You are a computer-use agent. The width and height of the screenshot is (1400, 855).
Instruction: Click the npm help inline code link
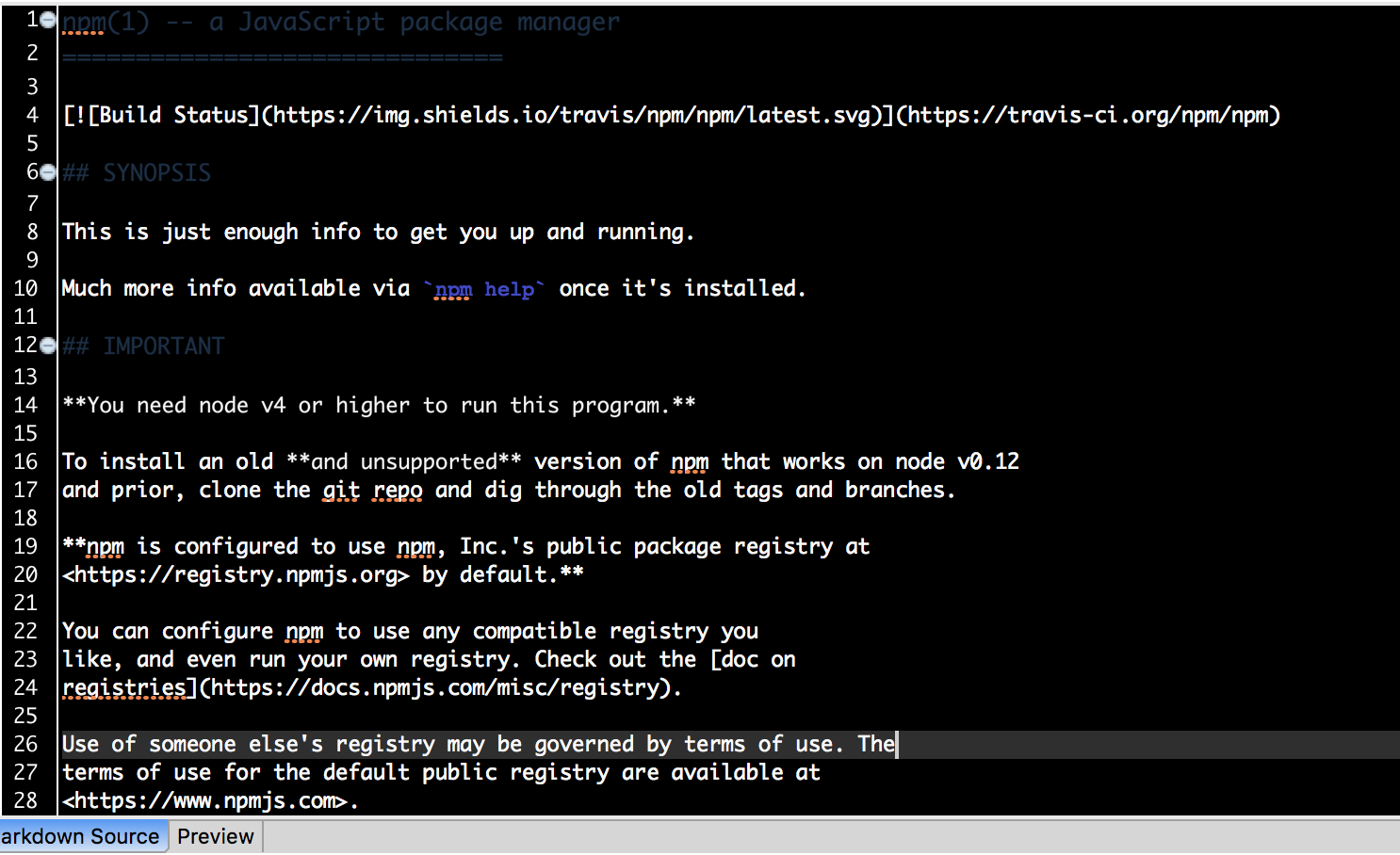click(x=482, y=289)
